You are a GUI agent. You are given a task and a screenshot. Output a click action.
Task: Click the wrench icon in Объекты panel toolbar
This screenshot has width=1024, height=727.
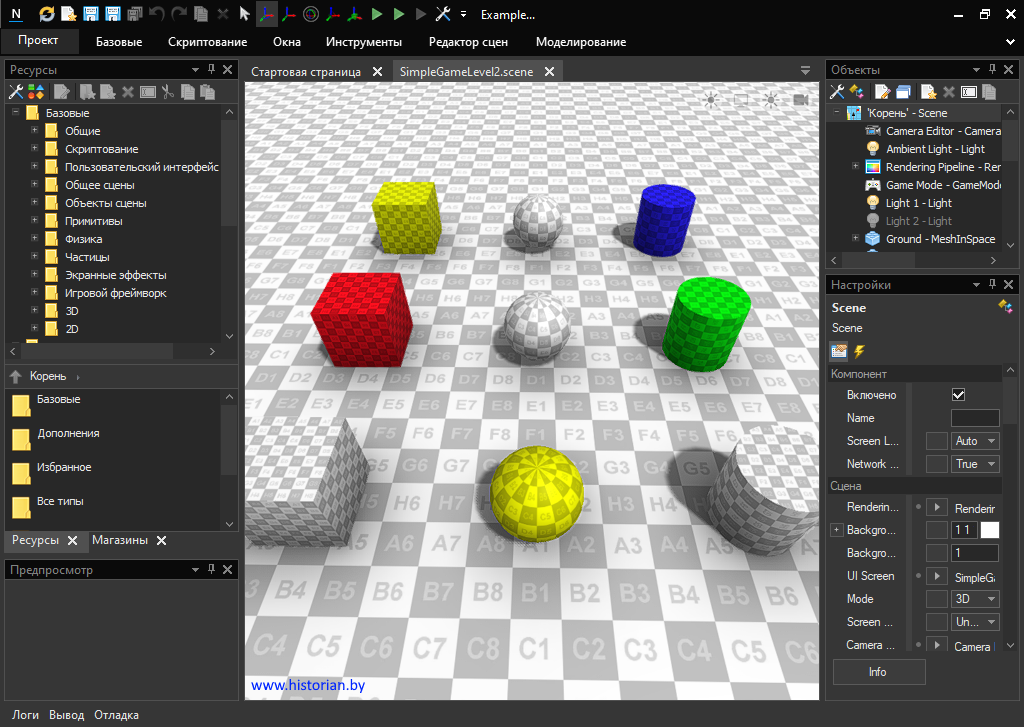pos(838,92)
